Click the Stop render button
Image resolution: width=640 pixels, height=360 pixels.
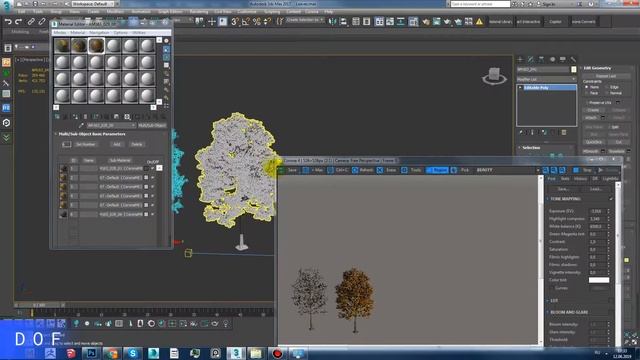(x=582, y=170)
